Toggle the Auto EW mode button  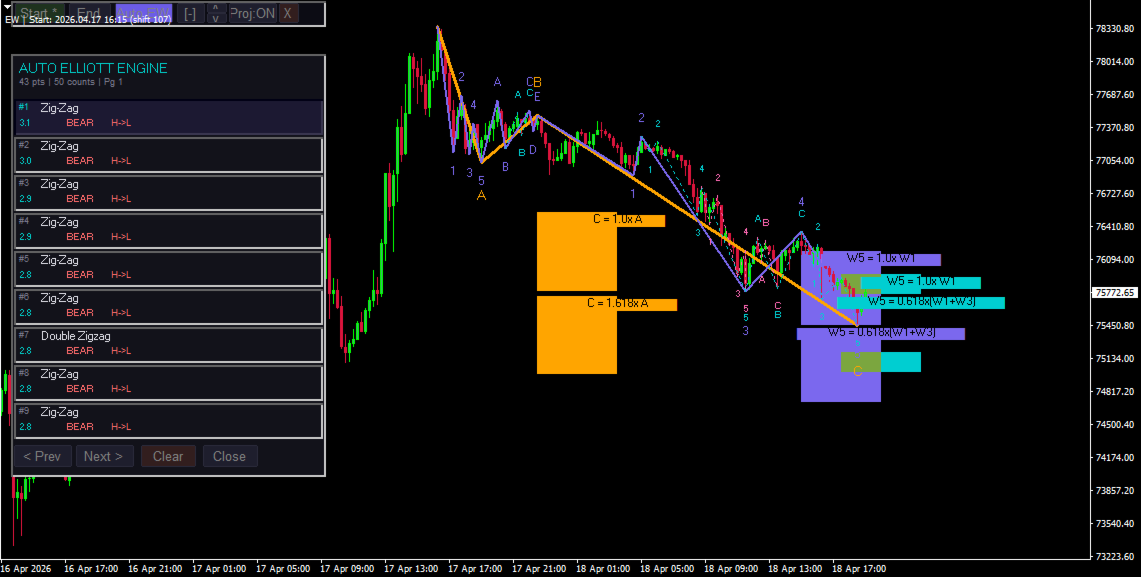coord(143,12)
